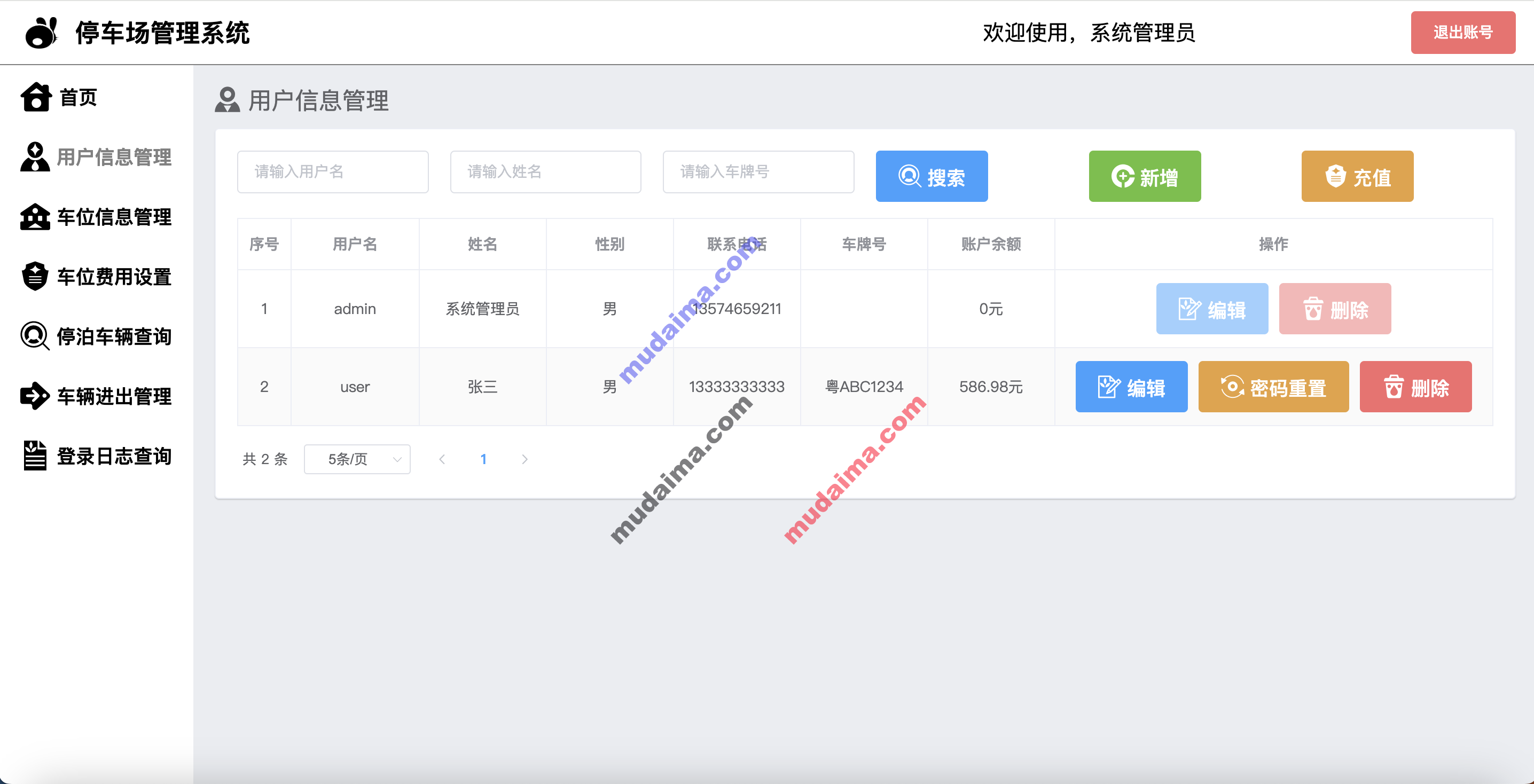The height and width of the screenshot is (784, 1534).
Task: Edit user 张三 with 编辑 button
Action: click(x=1131, y=387)
